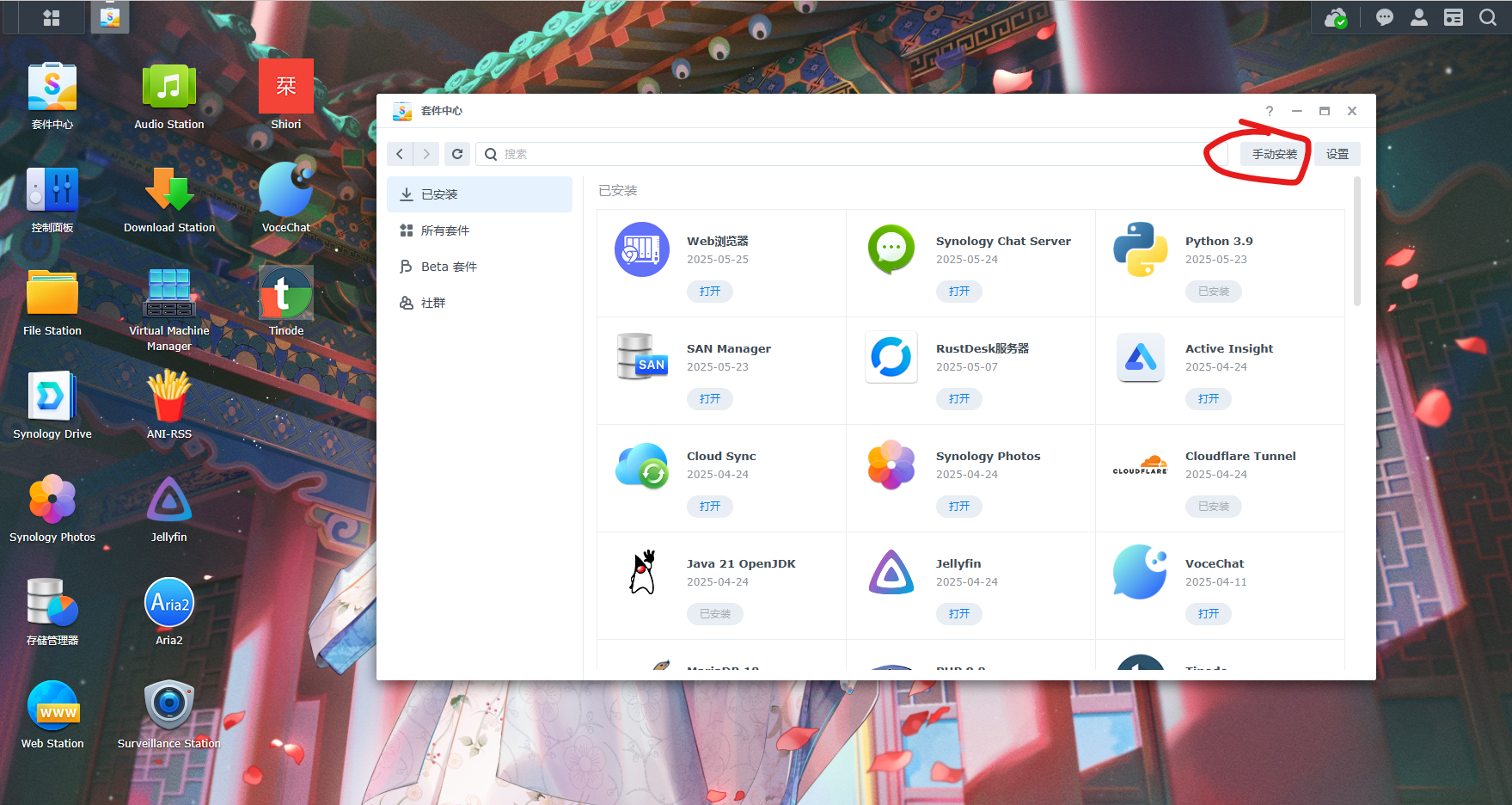Image resolution: width=1512 pixels, height=805 pixels.
Task: Click the 手动安装 button
Action: pyautogui.click(x=1274, y=154)
